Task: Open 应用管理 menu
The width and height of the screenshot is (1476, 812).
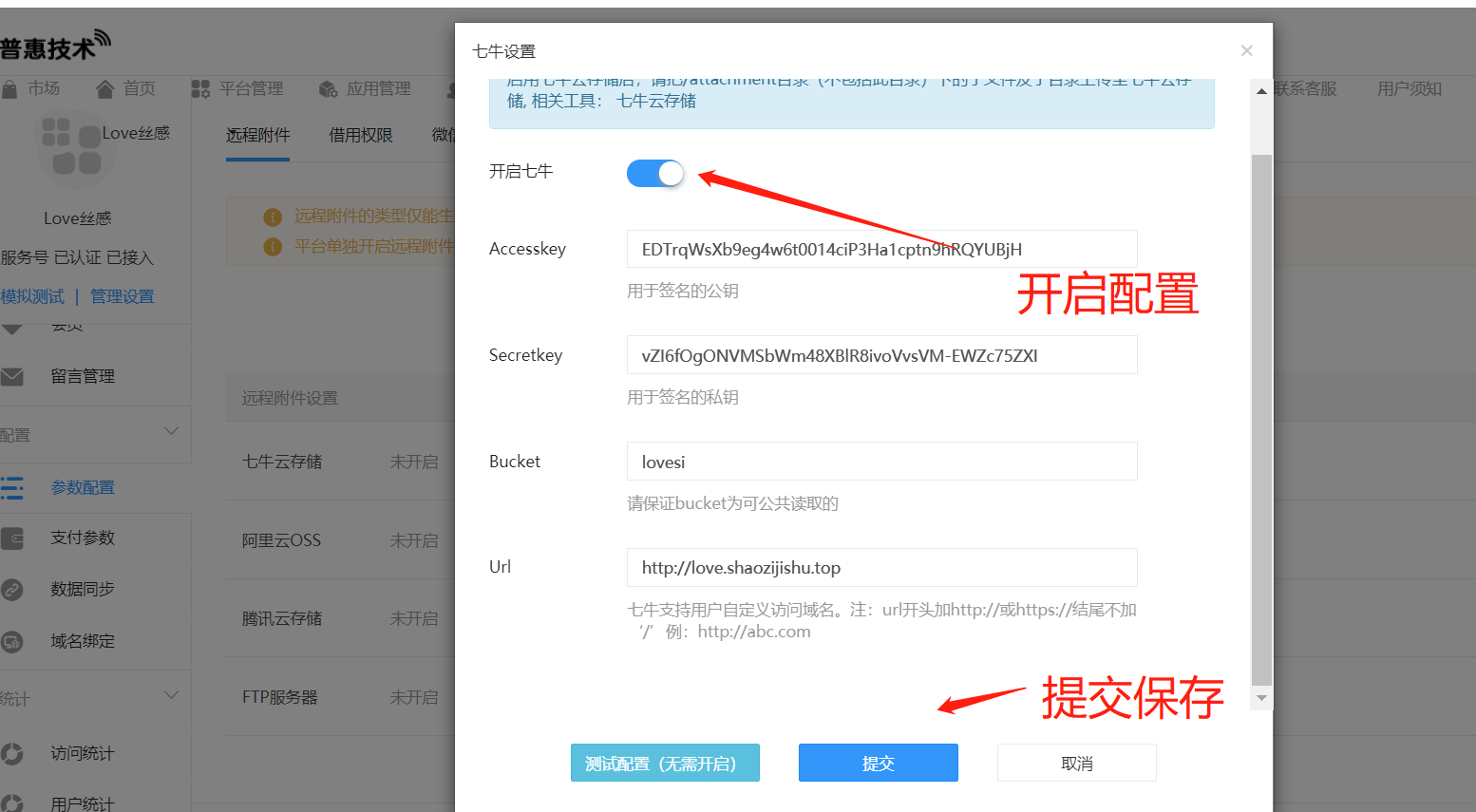Action: click(x=379, y=88)
